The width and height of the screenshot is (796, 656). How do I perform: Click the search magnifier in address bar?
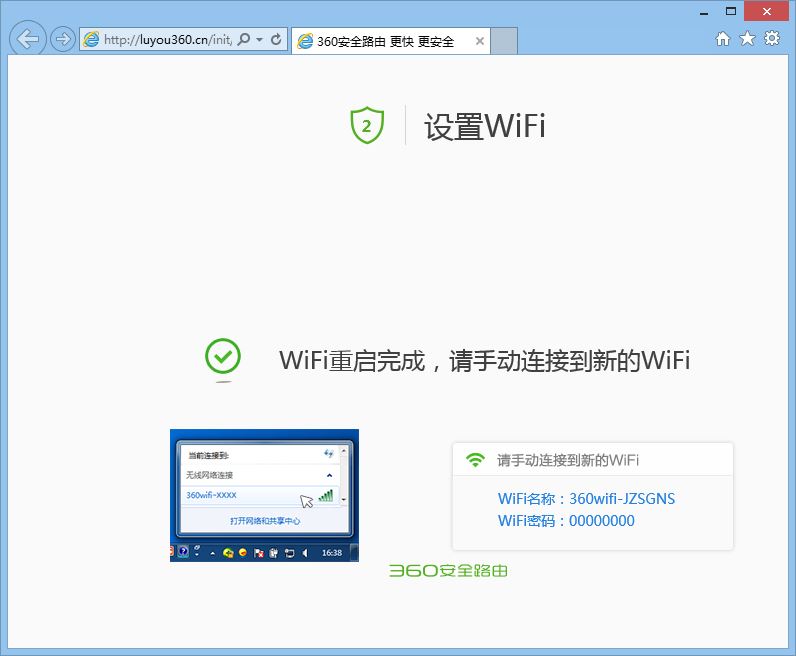[x=244, y=39]
